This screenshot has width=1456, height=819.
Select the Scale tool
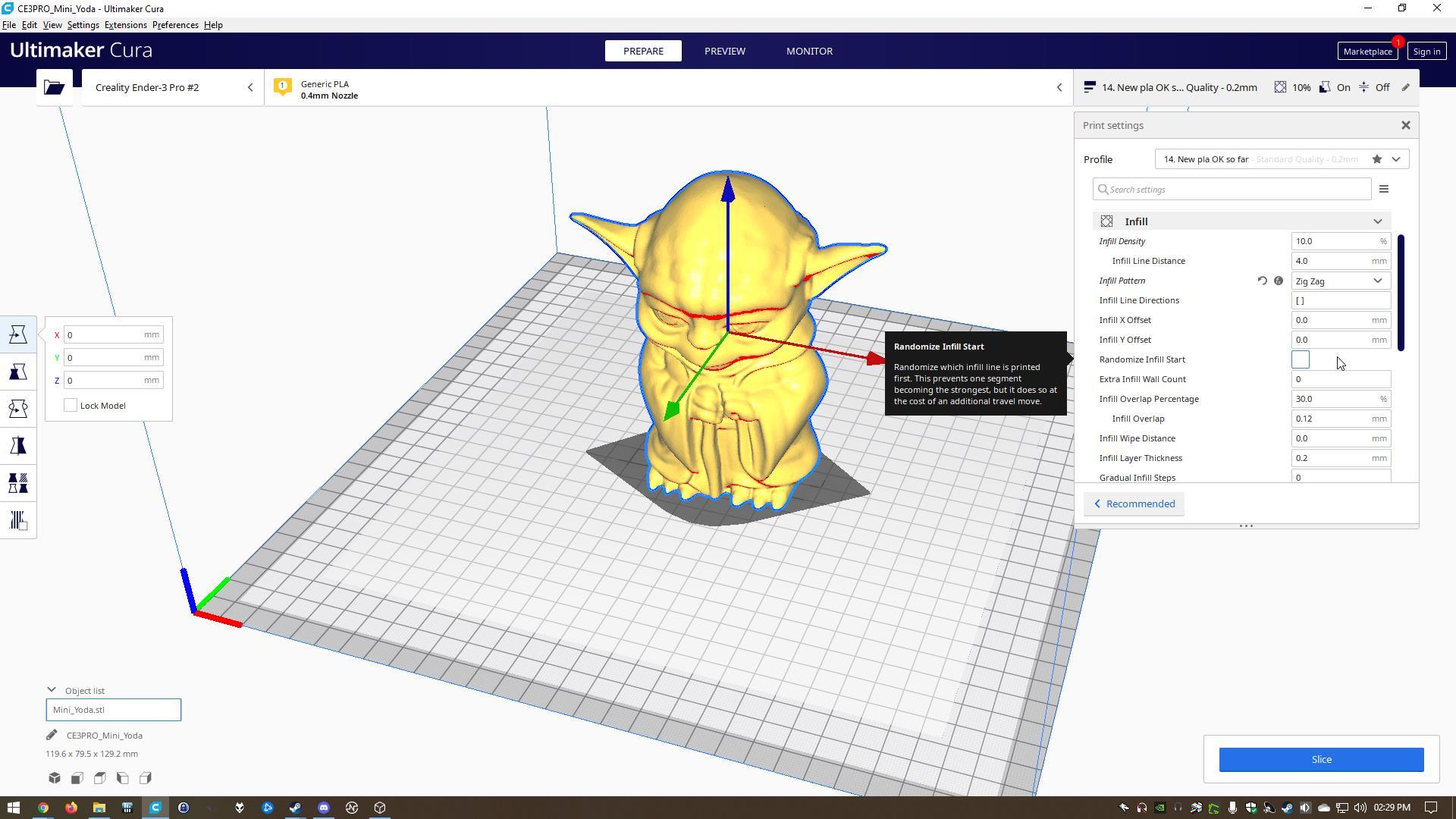click(18, 372)
